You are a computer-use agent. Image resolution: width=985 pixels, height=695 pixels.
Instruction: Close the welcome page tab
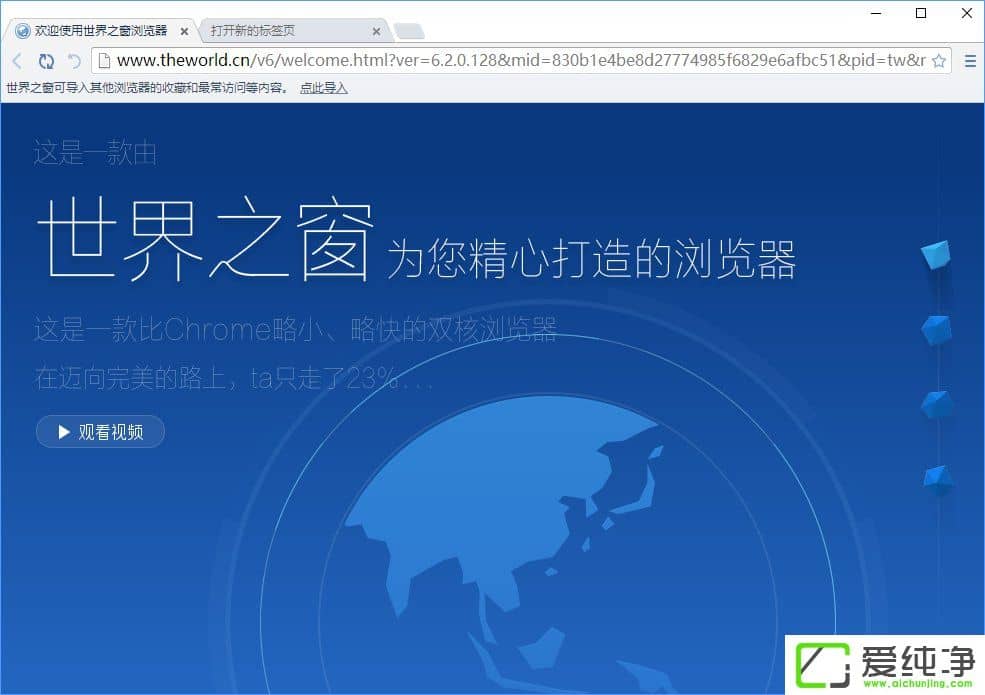pyautogui.click(x=184, y=31)
